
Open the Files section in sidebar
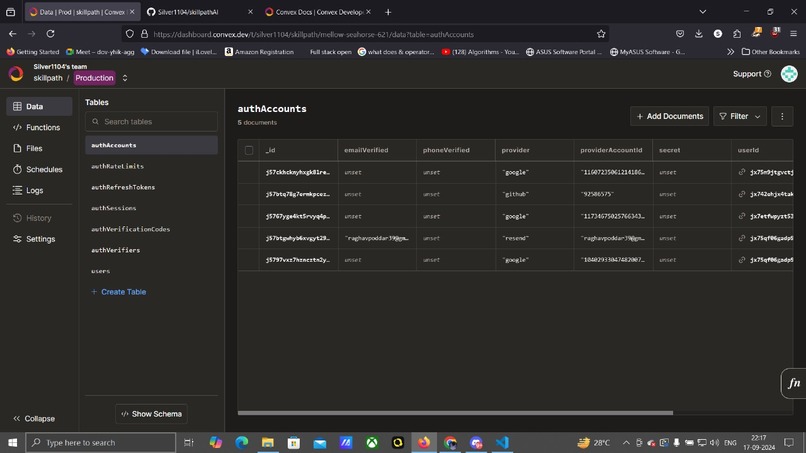click(39, 149)
